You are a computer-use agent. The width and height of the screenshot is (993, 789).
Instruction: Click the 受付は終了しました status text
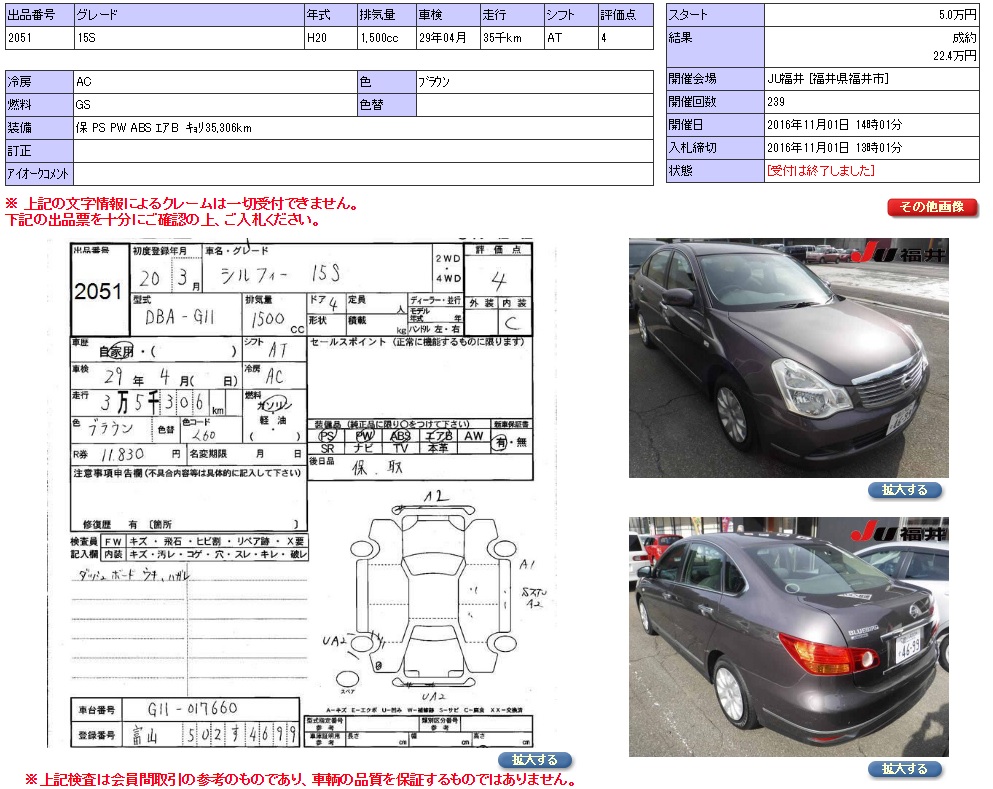(820, 171)
